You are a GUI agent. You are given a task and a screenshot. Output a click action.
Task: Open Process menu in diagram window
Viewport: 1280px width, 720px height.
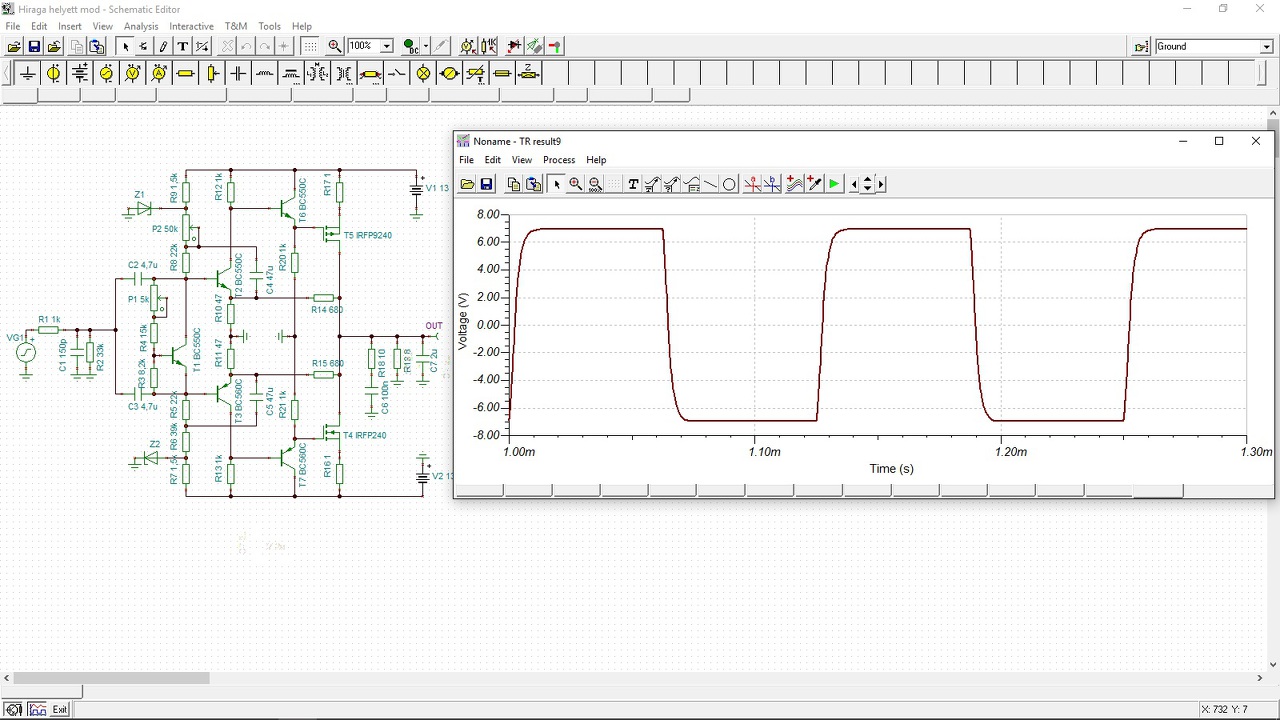[558, 160]
